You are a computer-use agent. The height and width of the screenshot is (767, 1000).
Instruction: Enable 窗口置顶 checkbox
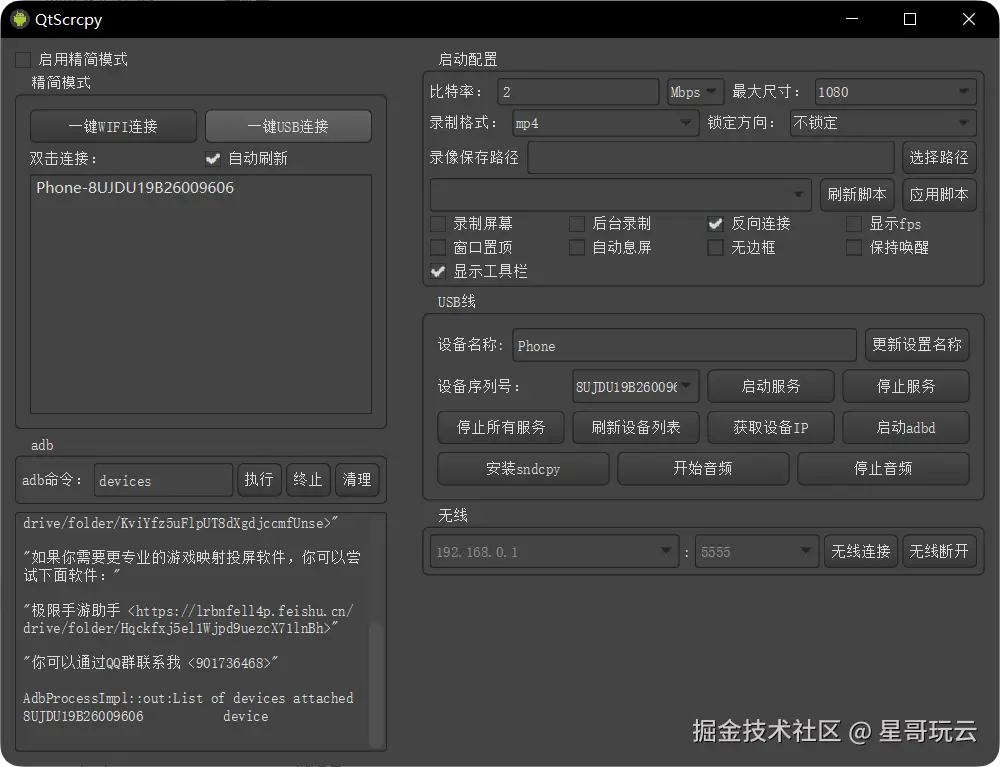coord(438,247)
